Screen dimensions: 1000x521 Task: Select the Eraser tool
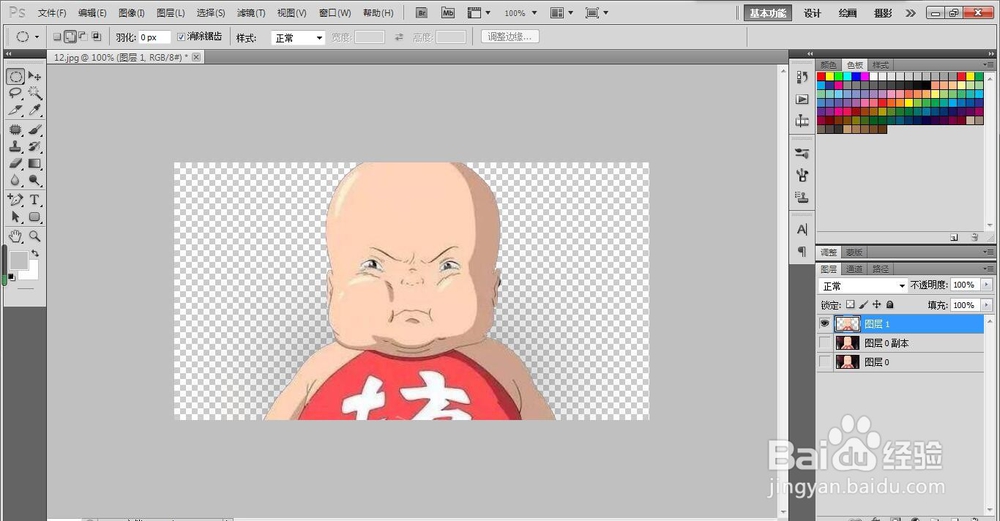point(15,163)
